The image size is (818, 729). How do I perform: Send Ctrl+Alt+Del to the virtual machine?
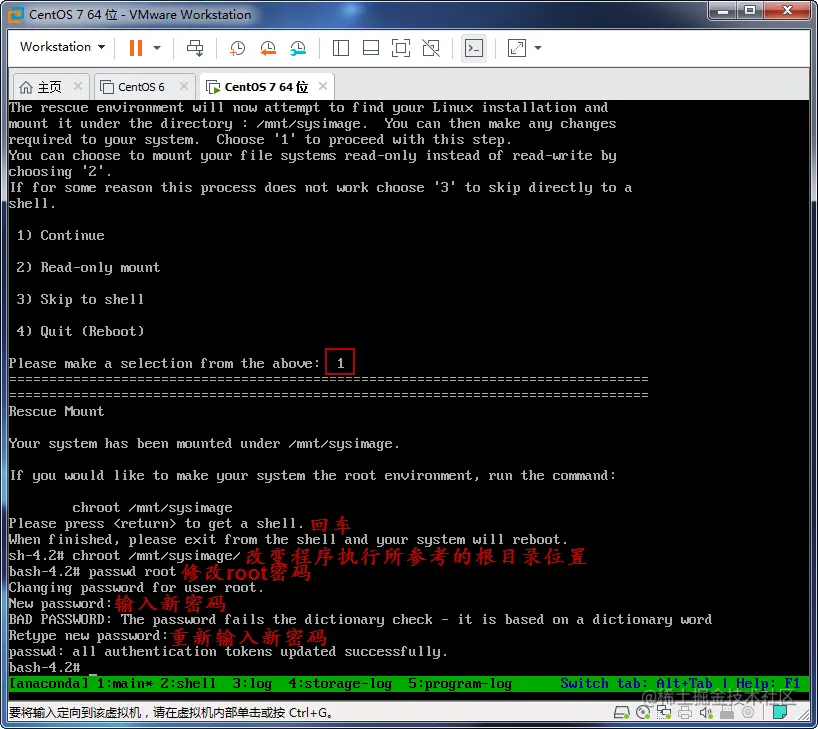(x=195, y=48)
